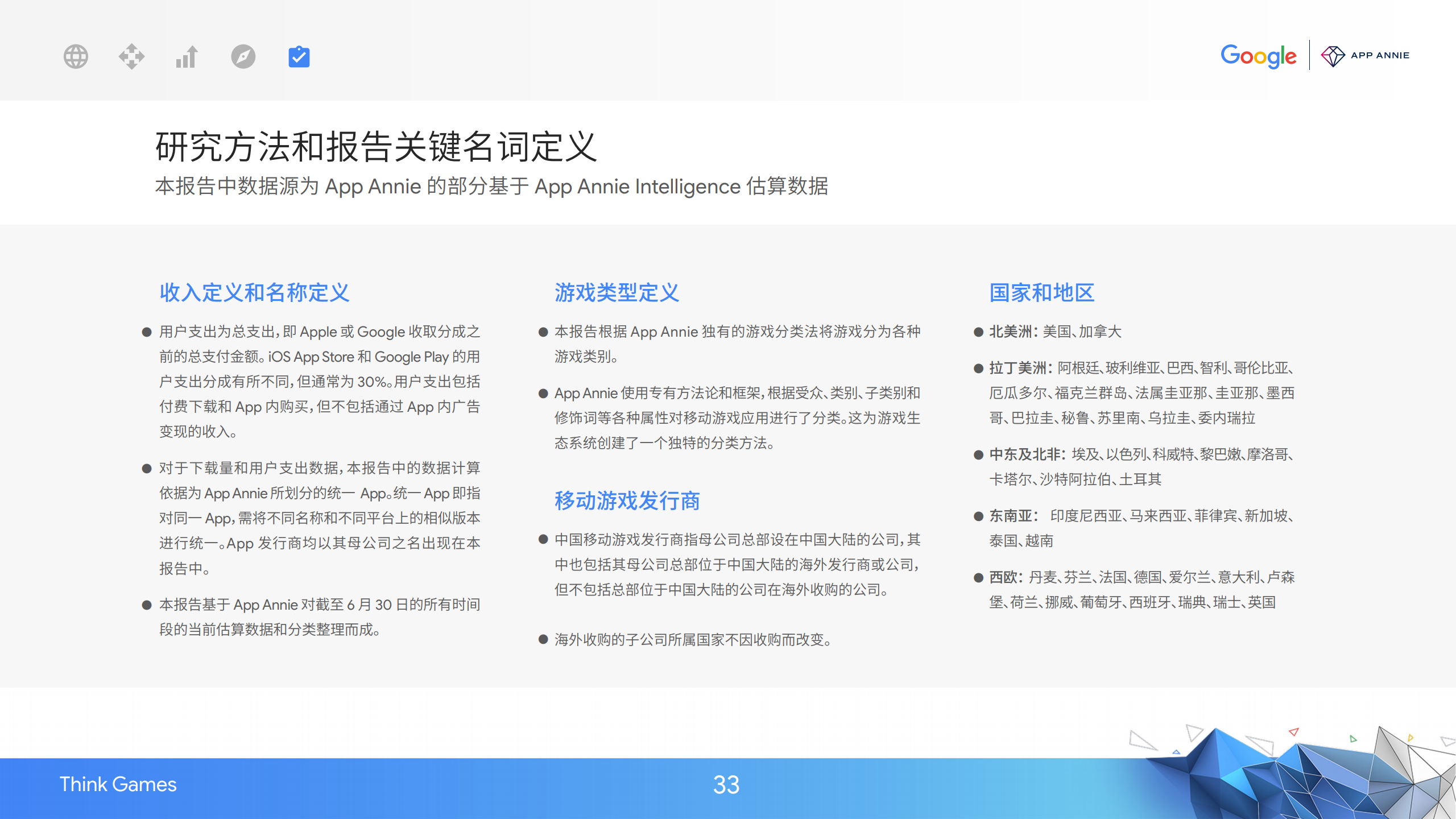Click the 东南亚 region label
Screen dimensions: 1456x819
click(x=1011, y=516)
